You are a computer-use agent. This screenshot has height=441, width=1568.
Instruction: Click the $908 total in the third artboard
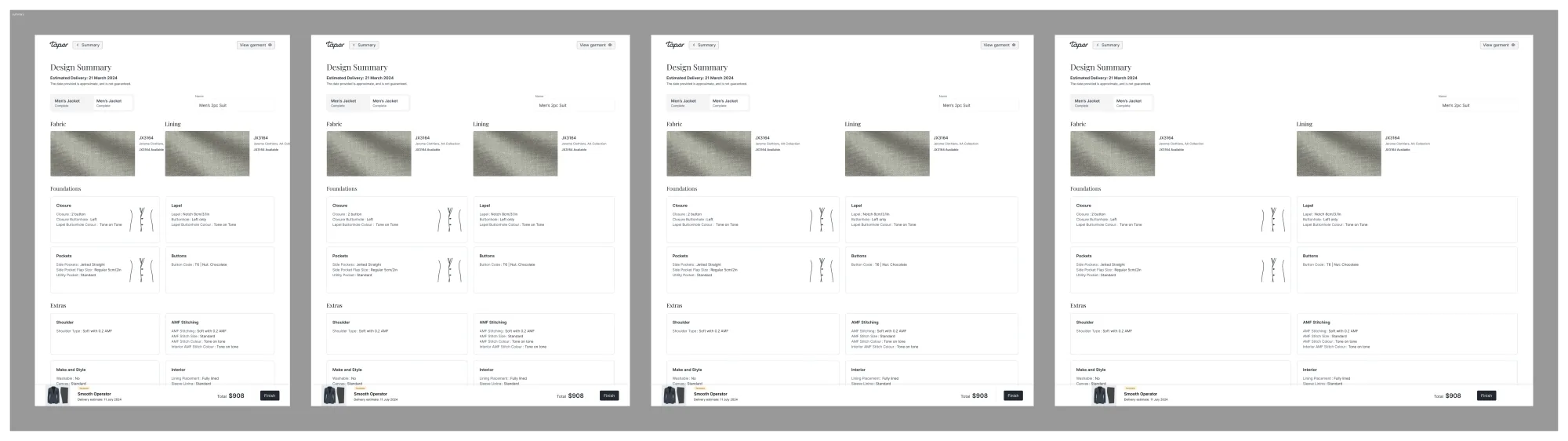(x=980, y=396)
